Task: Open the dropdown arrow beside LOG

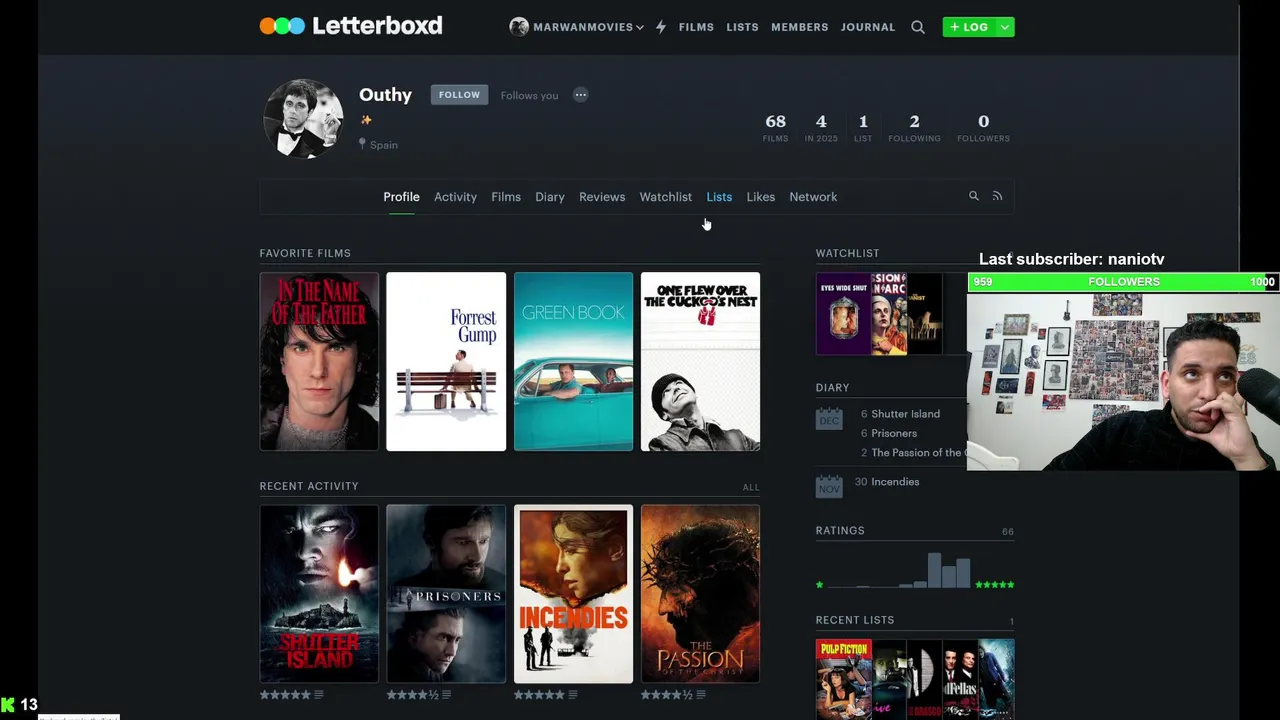Action: (1005, 27)
